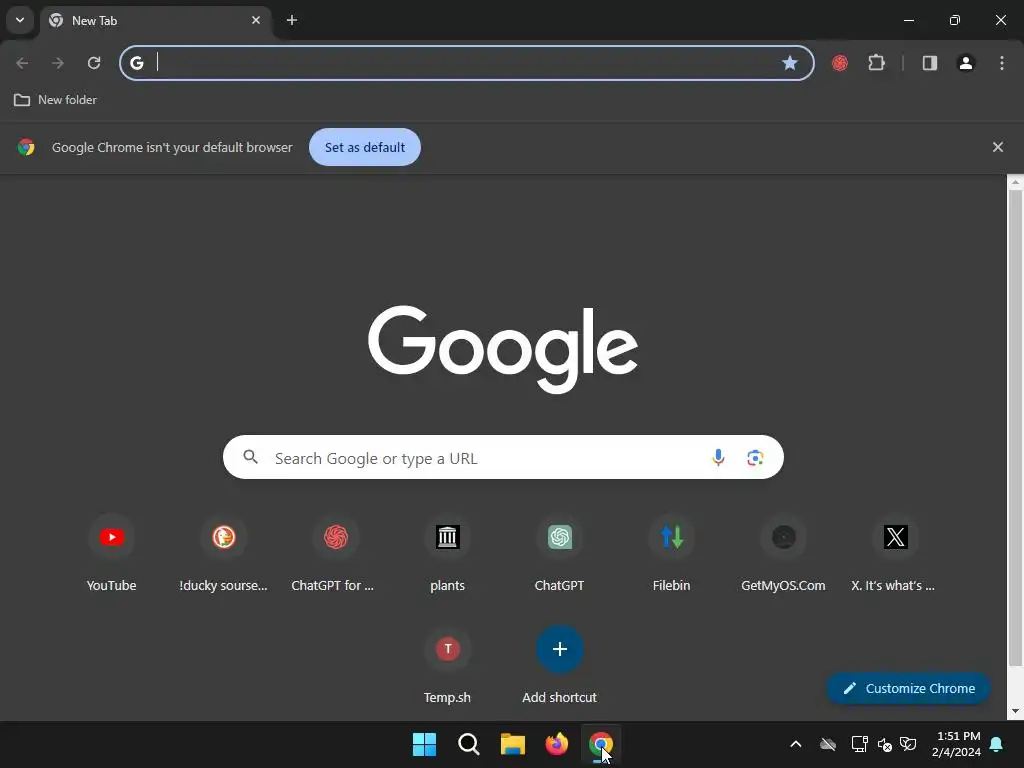Open the red ChatGPT extension in toolbar
Viewport: 1024px width, 768px height.
click(840, 63)
